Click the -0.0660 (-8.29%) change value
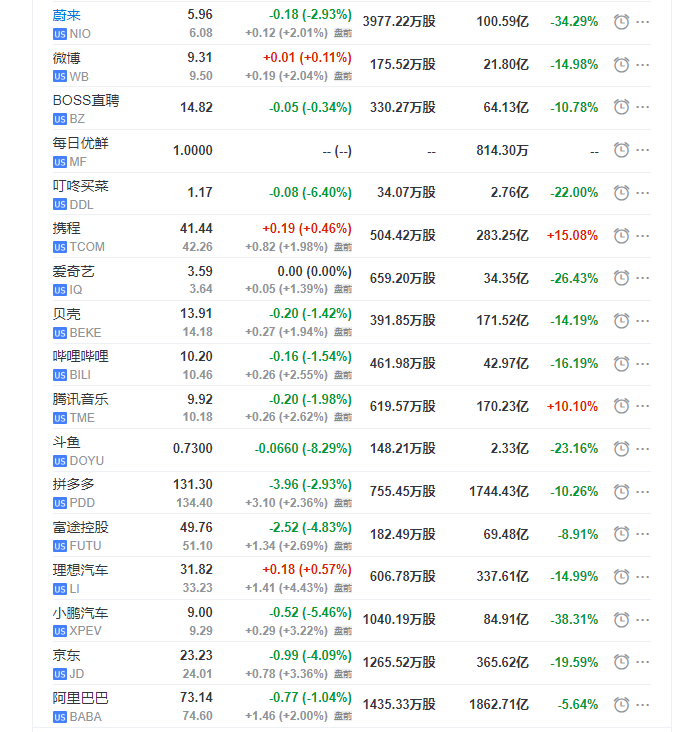Viewport: 673px width, 732px height. click(303, 449)
